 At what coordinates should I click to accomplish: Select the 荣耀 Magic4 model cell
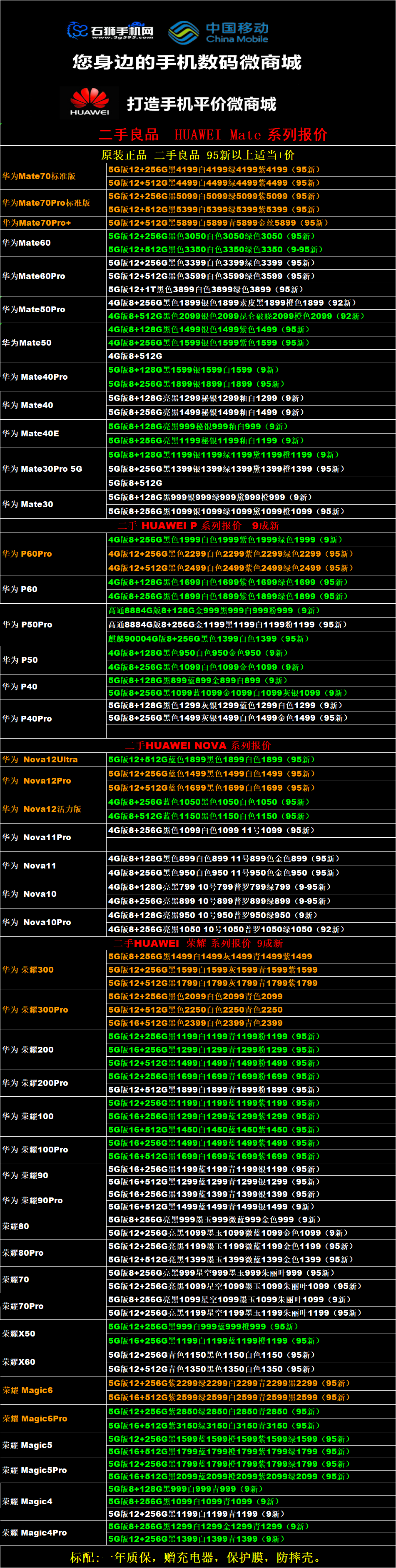click(53, 1502)
